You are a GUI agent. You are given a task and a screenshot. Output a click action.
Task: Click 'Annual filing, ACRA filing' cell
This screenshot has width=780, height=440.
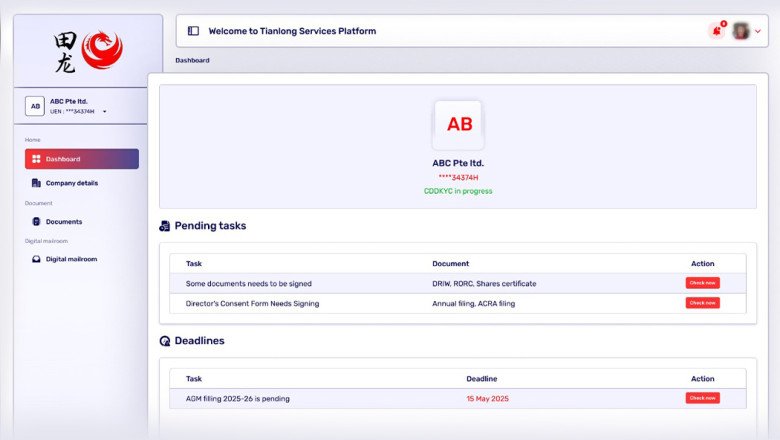click(x=474, y=304)
